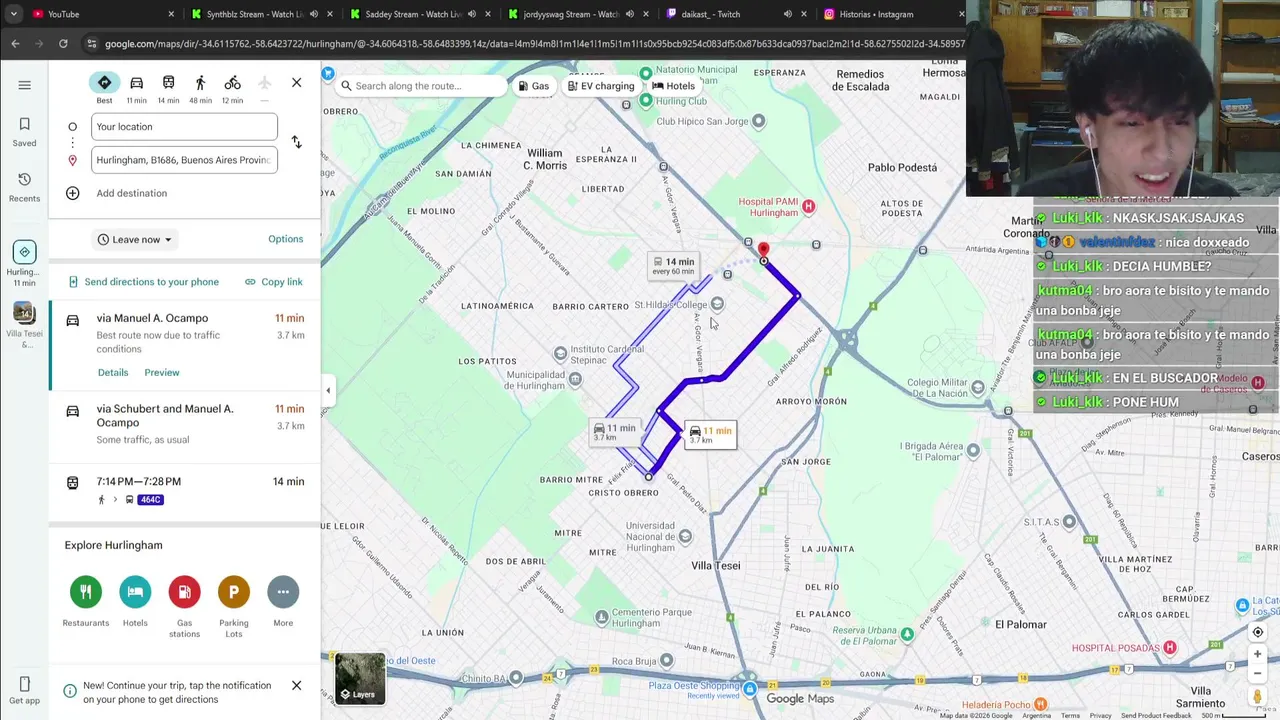Close the directions panel
Viewport: 1280px width, 720px height.
(x=296, y=83)
